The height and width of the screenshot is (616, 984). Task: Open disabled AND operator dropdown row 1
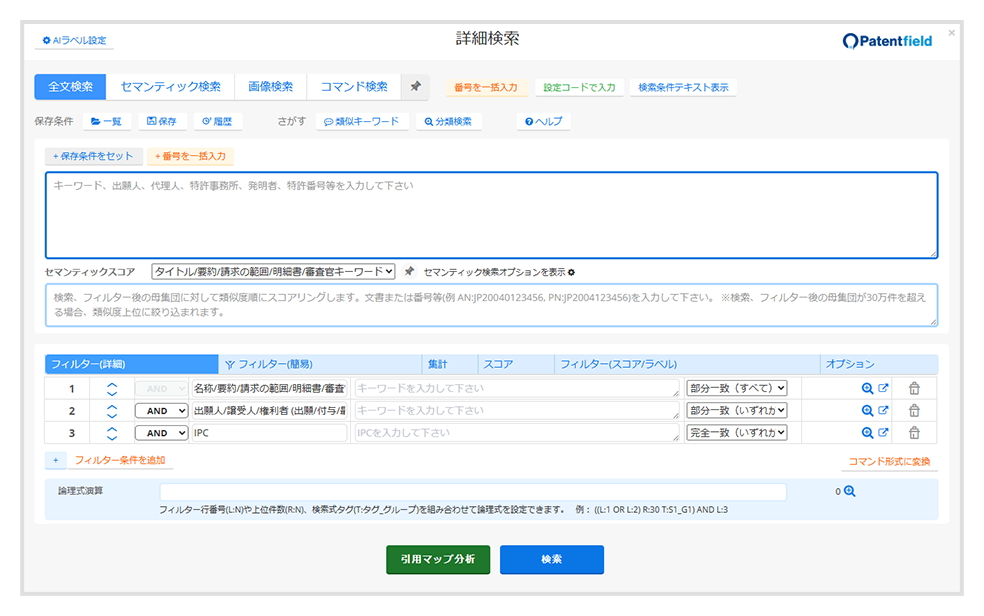(x=161, y=389)
